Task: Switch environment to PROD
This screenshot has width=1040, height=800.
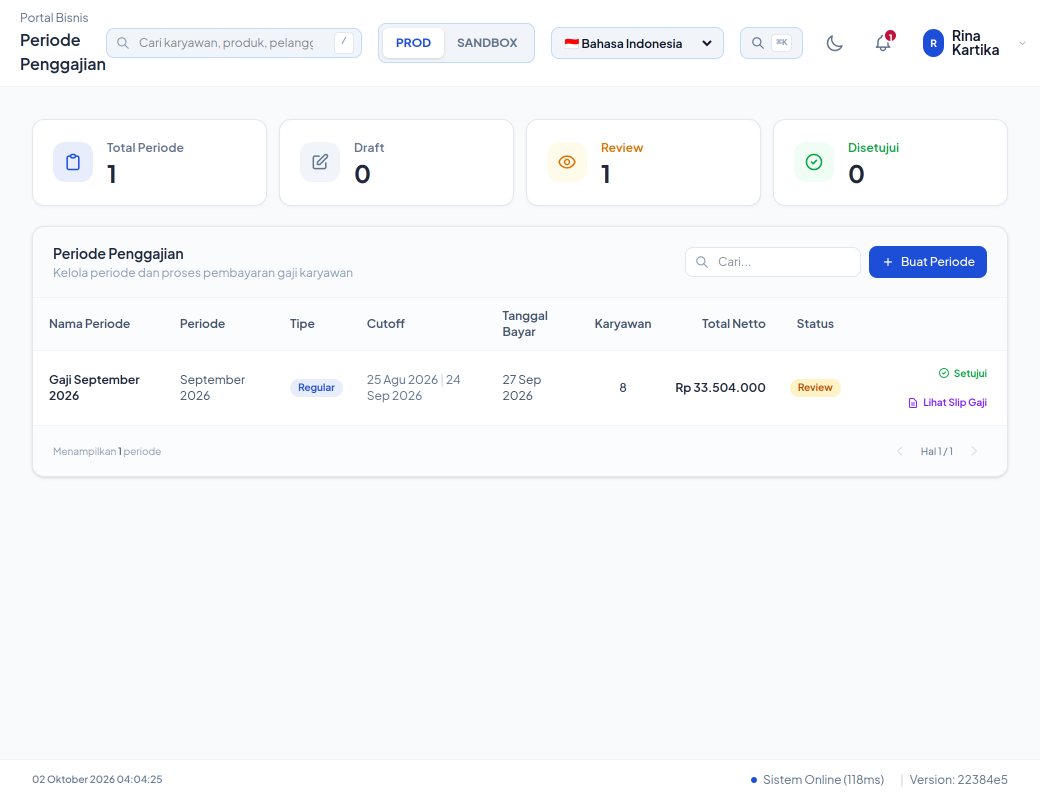Action: tap(413, 43)
